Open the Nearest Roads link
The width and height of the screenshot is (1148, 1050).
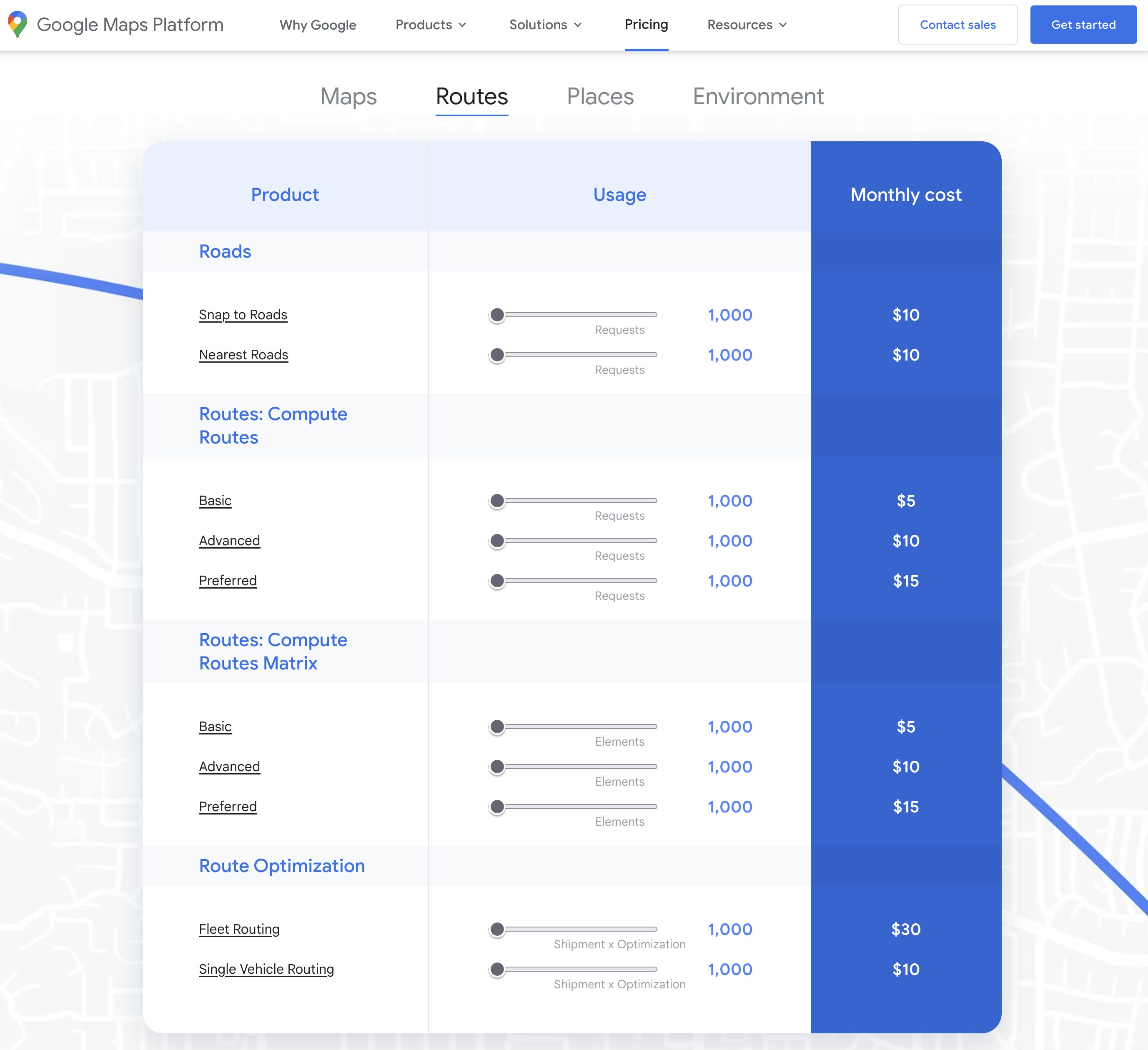click(244, 355)
